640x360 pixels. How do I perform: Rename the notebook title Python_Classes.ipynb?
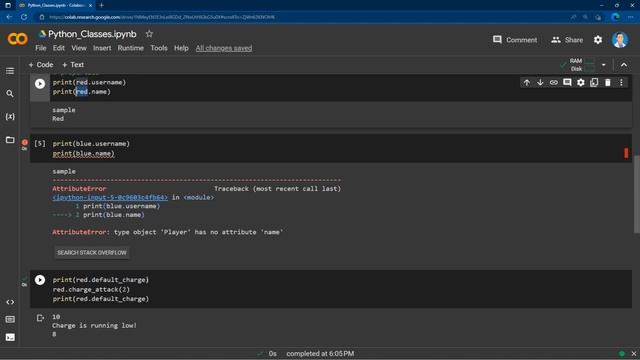(x=92, y=34)
